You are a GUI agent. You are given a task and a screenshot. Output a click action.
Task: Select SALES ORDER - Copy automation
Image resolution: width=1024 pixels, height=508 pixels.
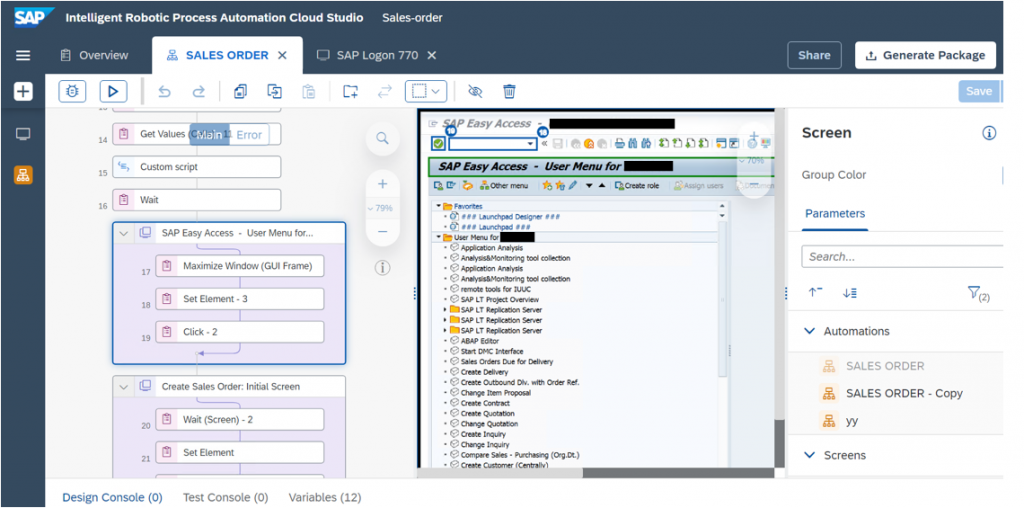pyautogui.click(x=904, y=393)
